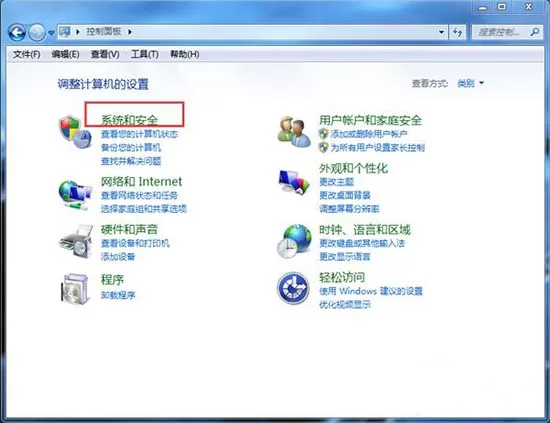550x423 pixels.
Task: Open the 文件(F) menu
Action: click(x=27, y=54)
